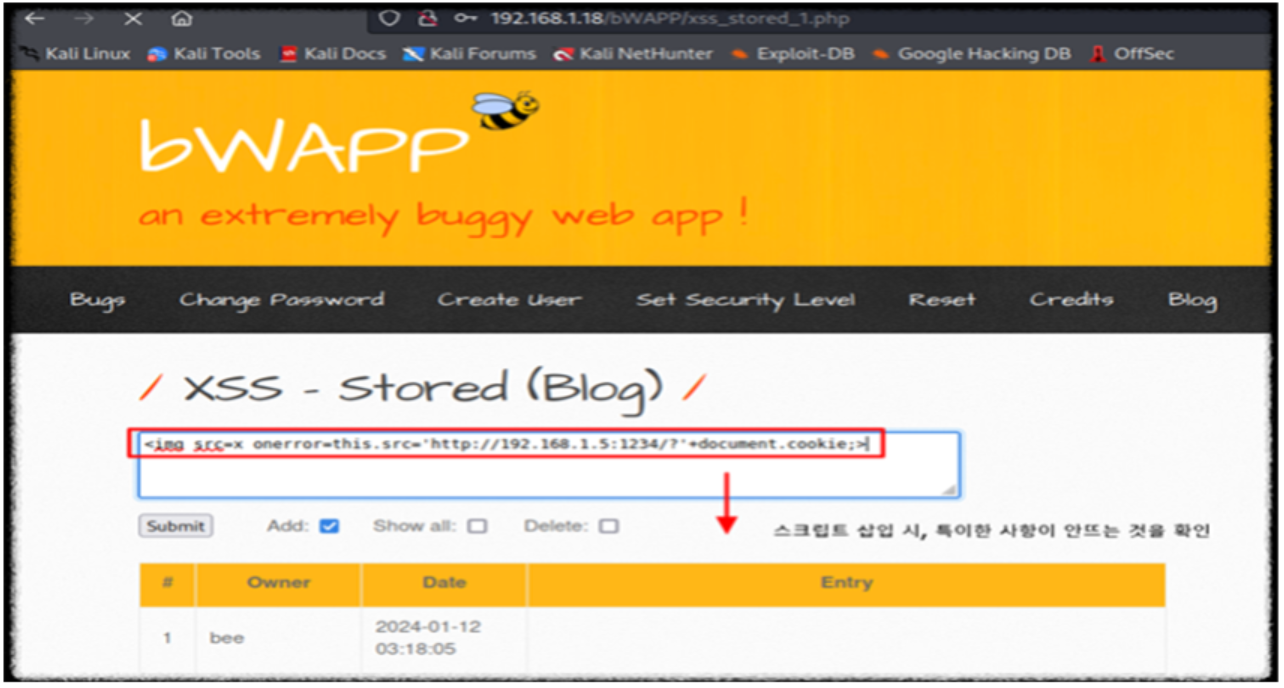Open the browser home page icon

click(181, 19)
